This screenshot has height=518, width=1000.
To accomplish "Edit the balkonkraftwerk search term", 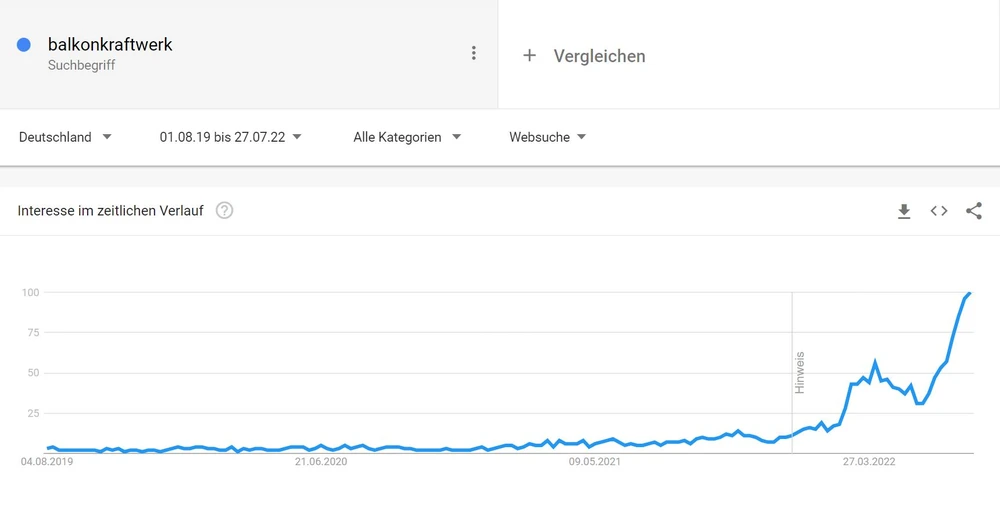I will point(110,45).
